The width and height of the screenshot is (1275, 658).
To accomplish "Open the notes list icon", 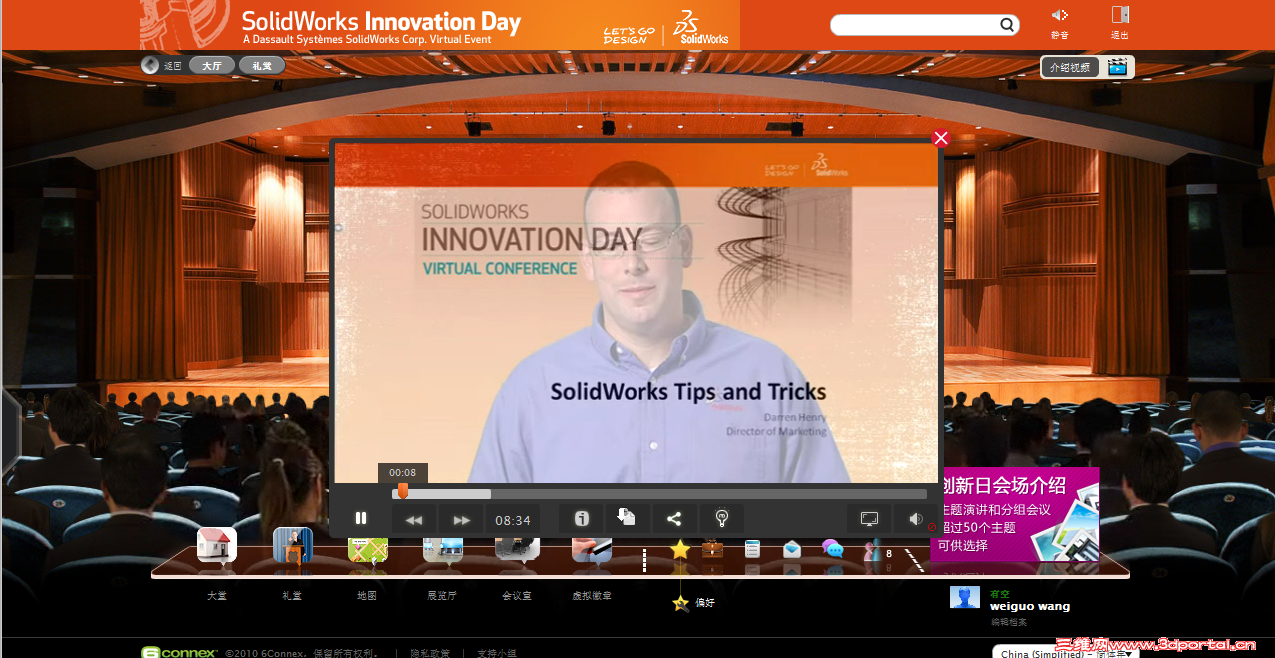I will [x=752, y=548].
